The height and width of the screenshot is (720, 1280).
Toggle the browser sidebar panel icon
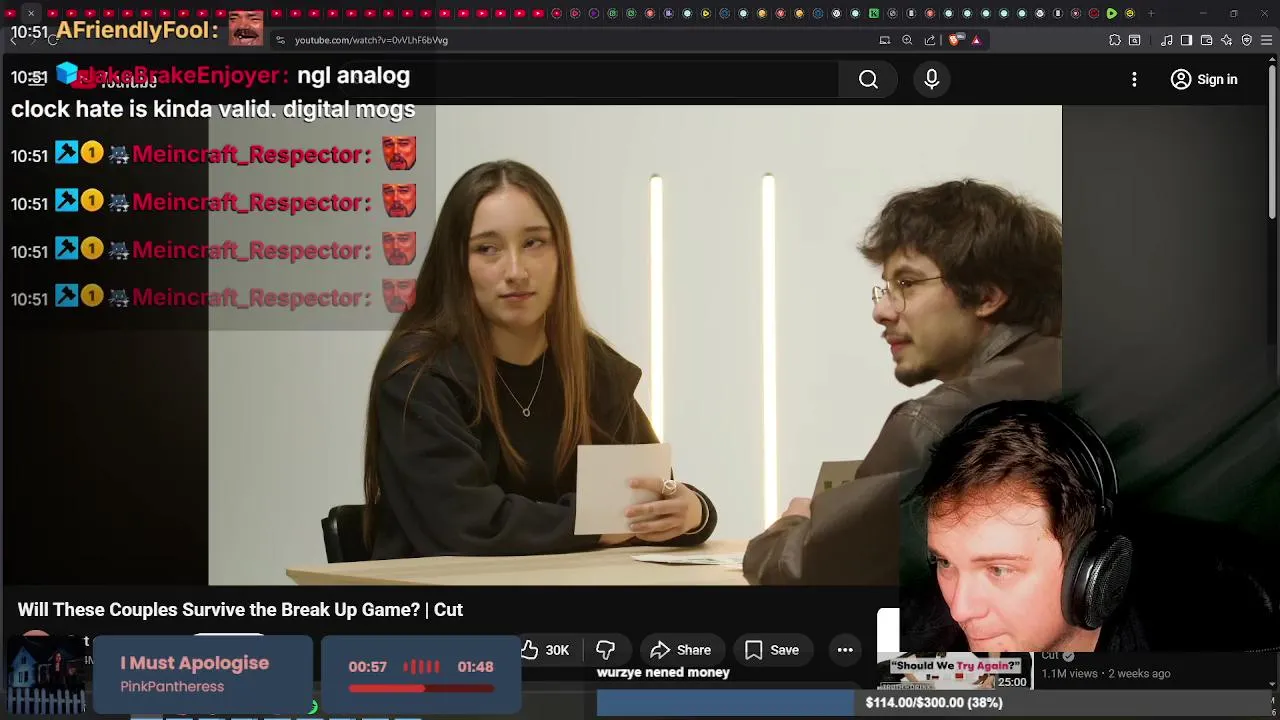[1186, 40]
